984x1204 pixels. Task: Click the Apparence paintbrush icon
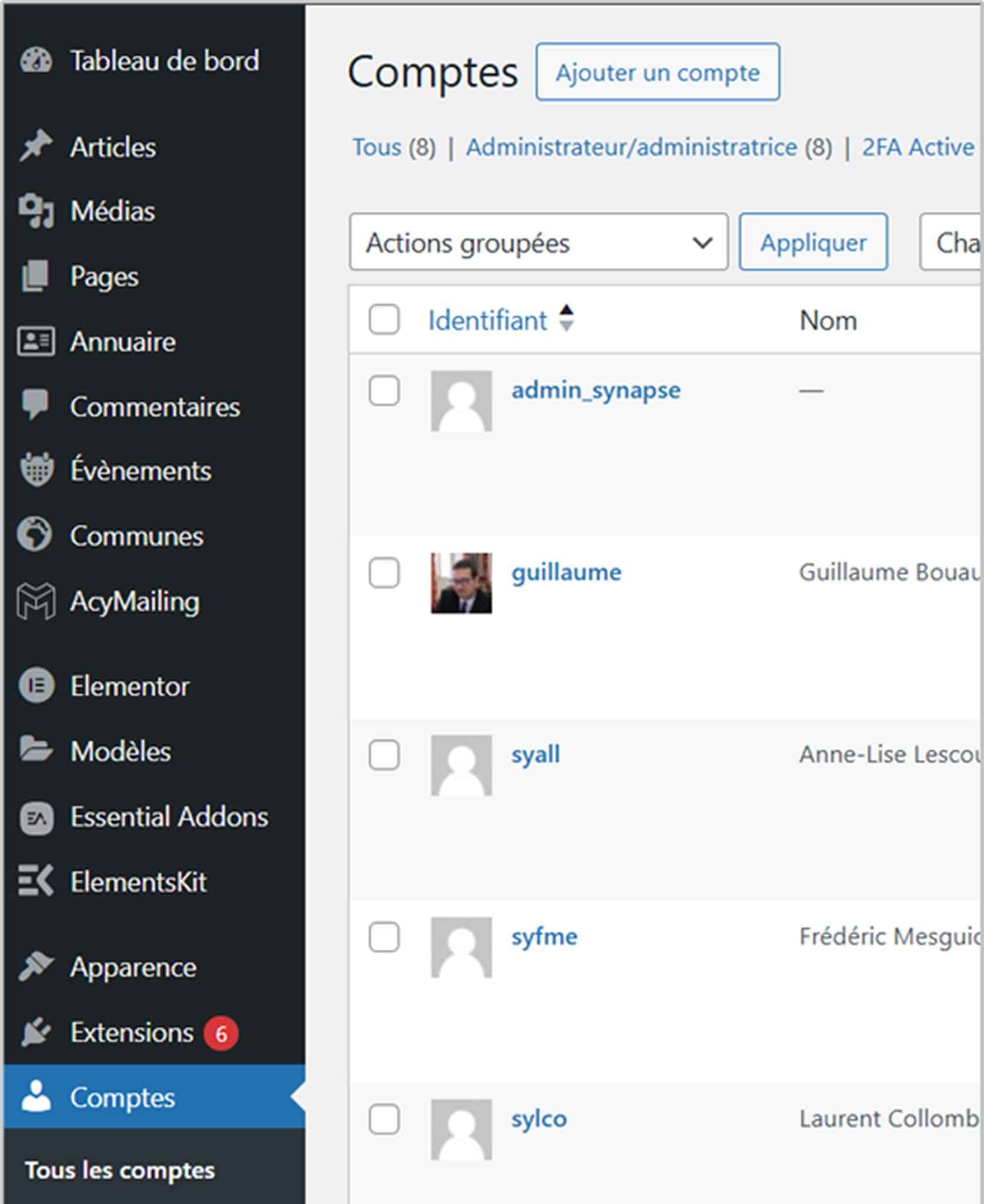(x=36, y=966)
